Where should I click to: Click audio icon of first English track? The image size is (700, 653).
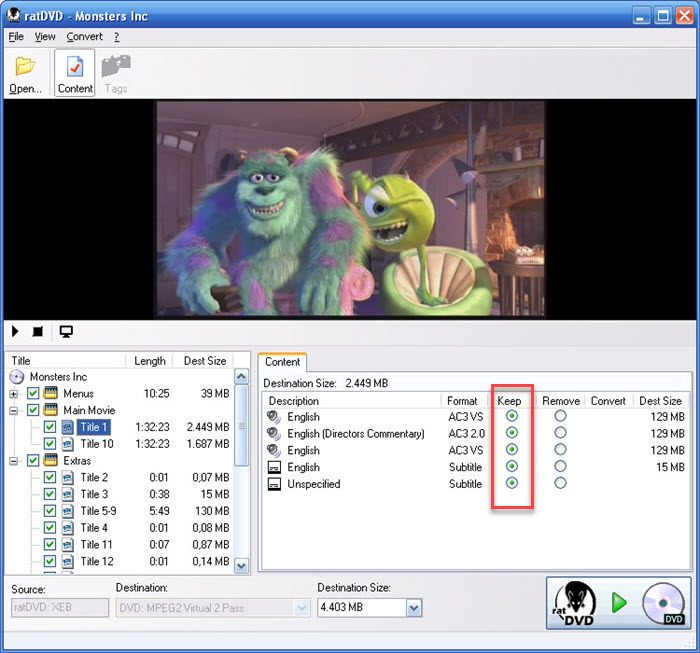tap(274, 417)
